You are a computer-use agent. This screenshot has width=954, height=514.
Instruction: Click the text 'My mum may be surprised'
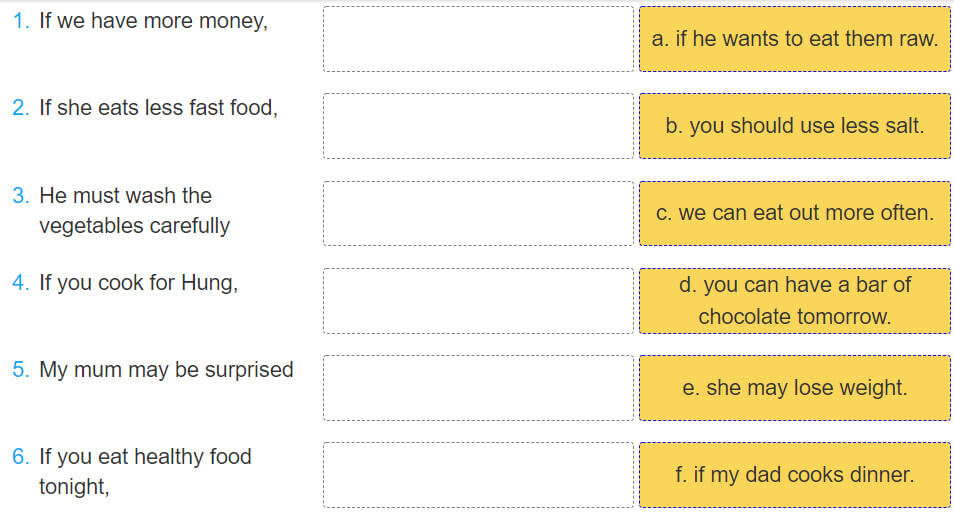[166, 370]
